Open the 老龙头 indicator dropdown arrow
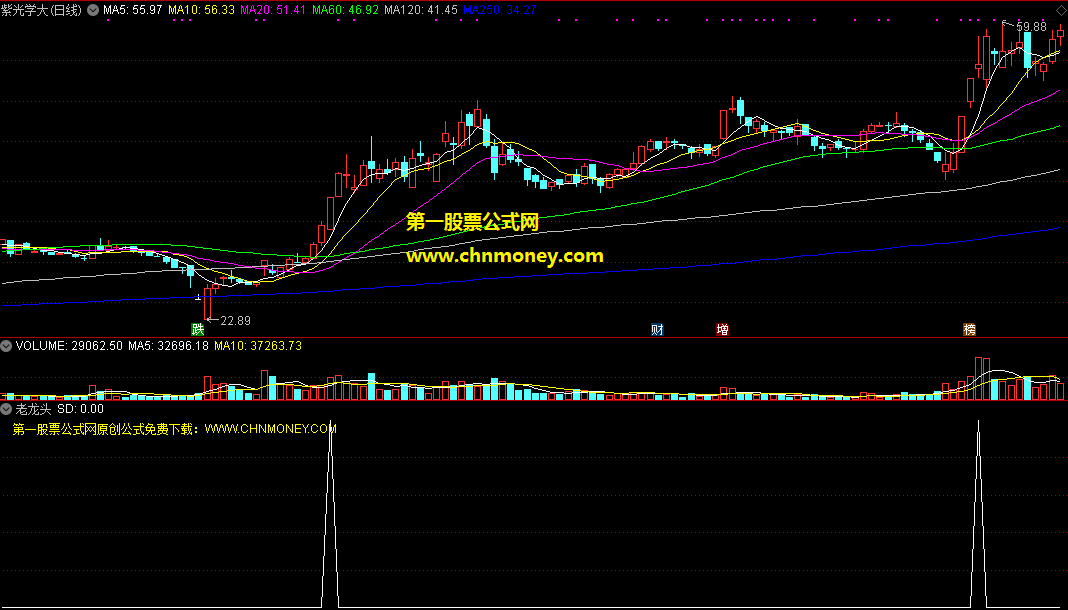Image resolution: width=1068 pixels, height=610 pixels. coord(7,409)
